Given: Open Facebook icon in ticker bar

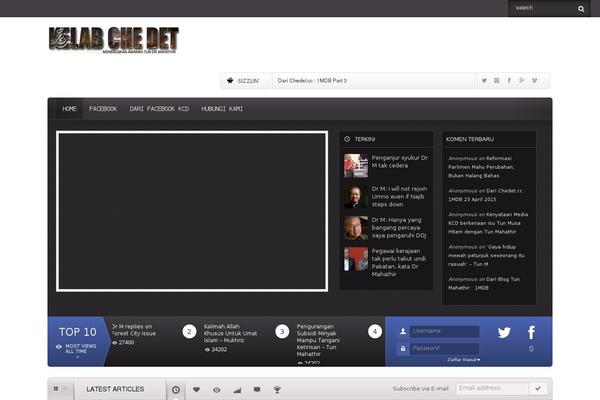Looking at the screenshot, I should click(x=509, y=80).
